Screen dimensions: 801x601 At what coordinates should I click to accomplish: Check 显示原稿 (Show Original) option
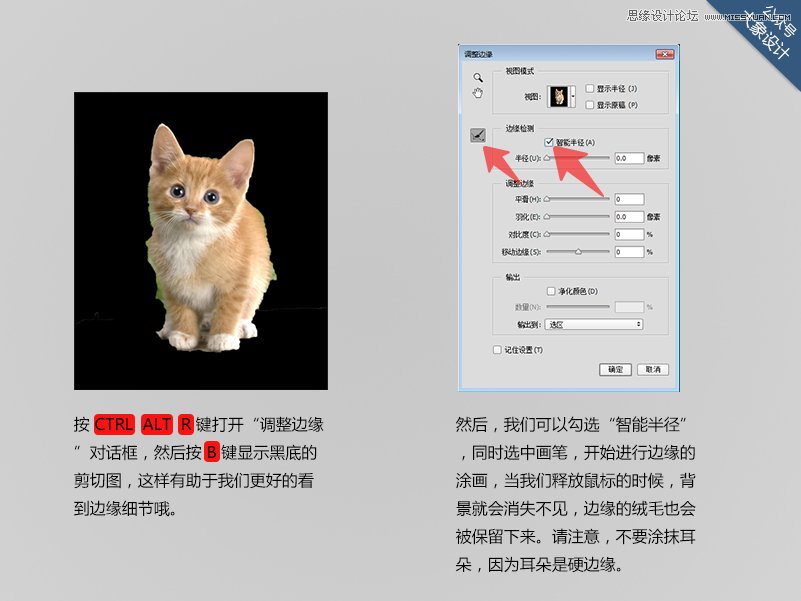(589, 102)
